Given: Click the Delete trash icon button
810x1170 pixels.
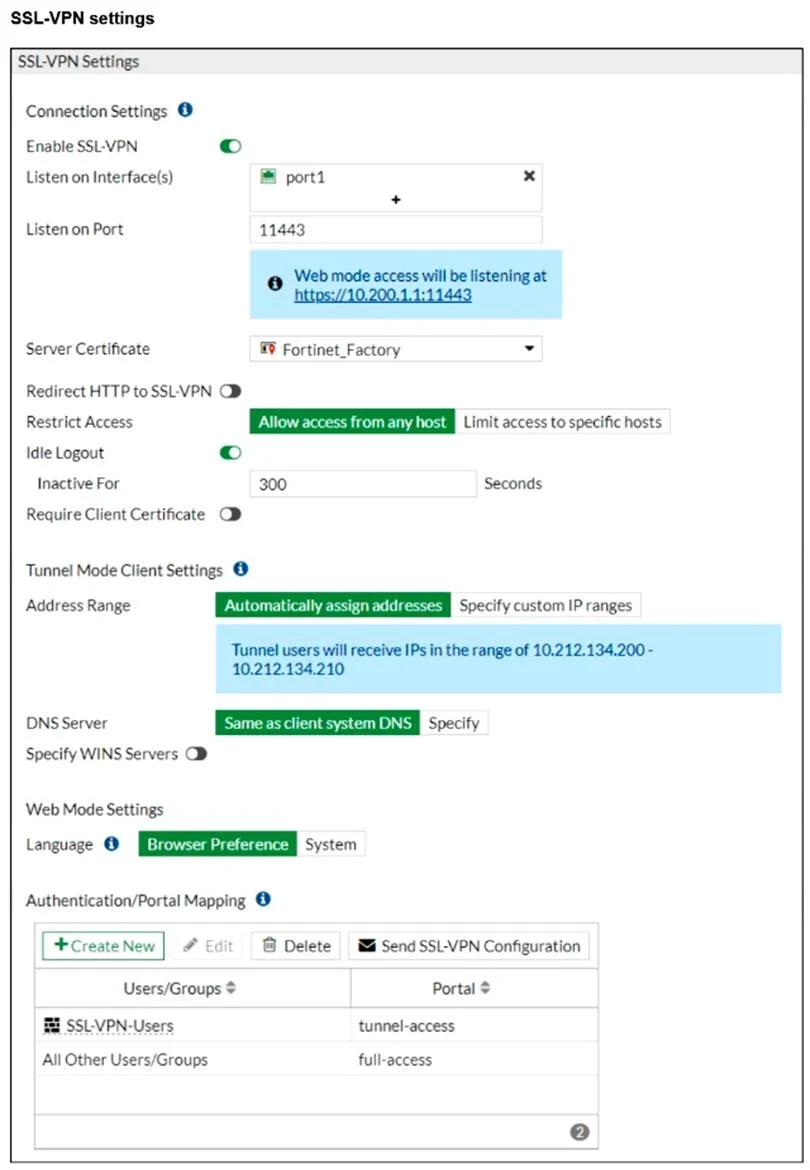Looking at the screenshot, I should click(x=296, y=945).
